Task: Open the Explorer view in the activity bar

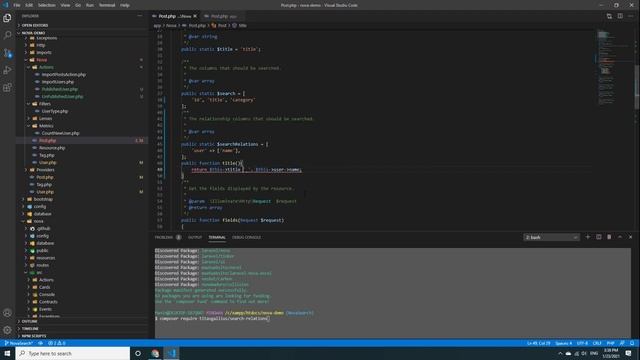Action: point(7,18)
